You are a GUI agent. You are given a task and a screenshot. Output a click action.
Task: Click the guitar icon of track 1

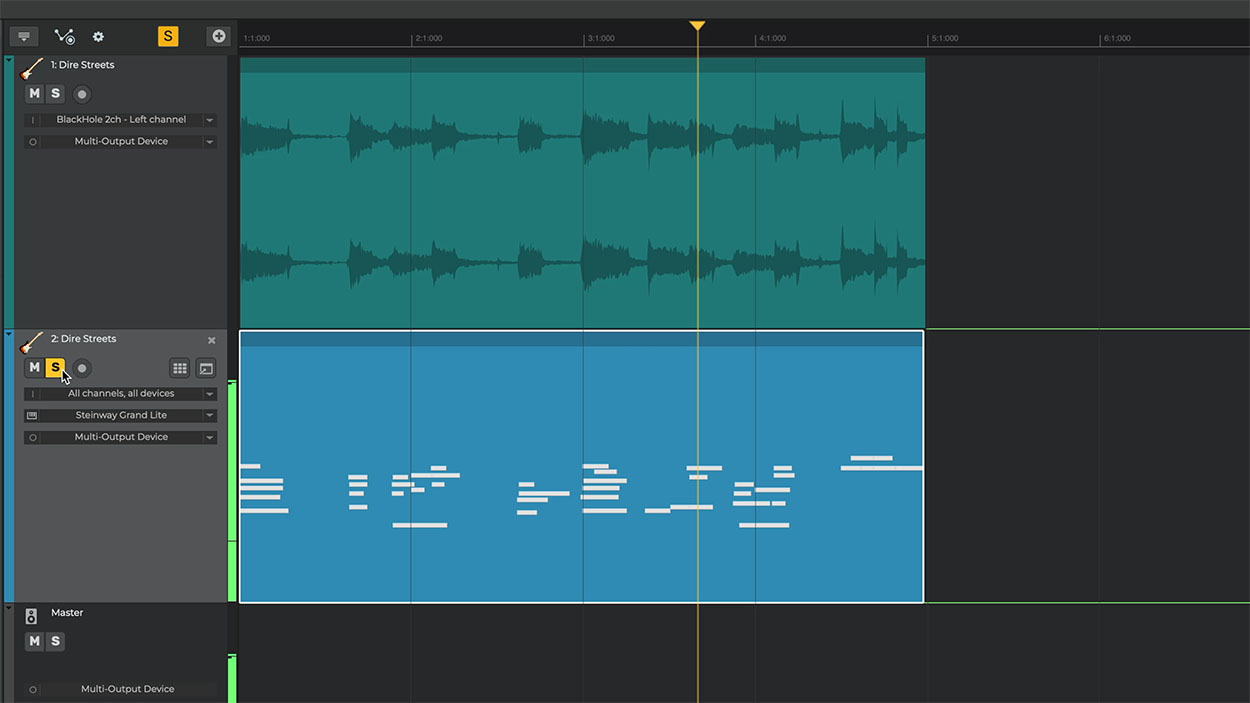[32, 68]
